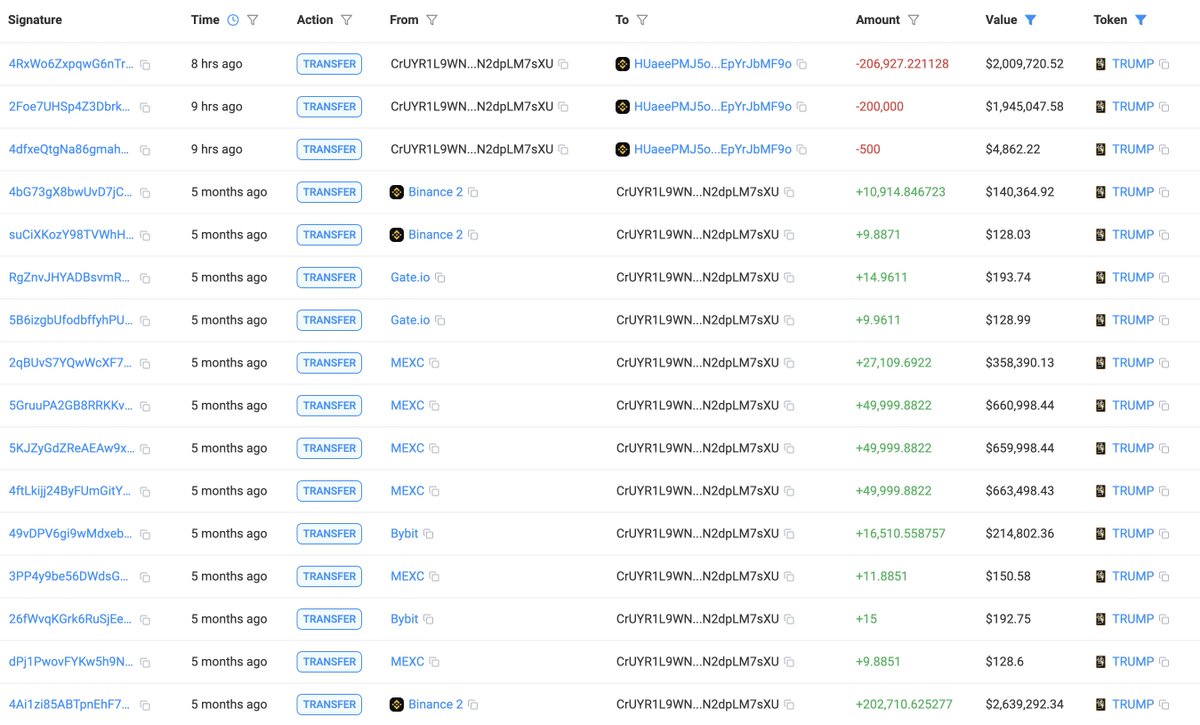
Task: Copy signature 4RxWo6ZxpqwG6nTr
Action: 145,65
